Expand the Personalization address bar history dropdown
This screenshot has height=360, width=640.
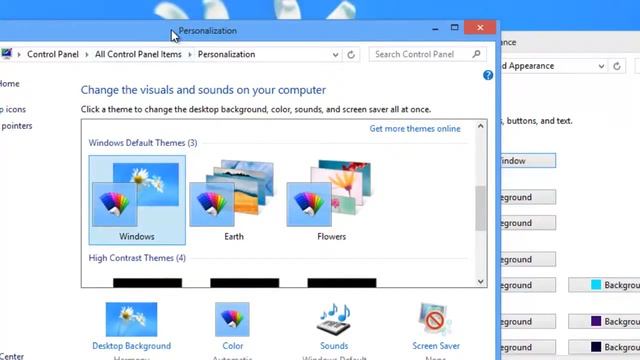click(335, 55)
